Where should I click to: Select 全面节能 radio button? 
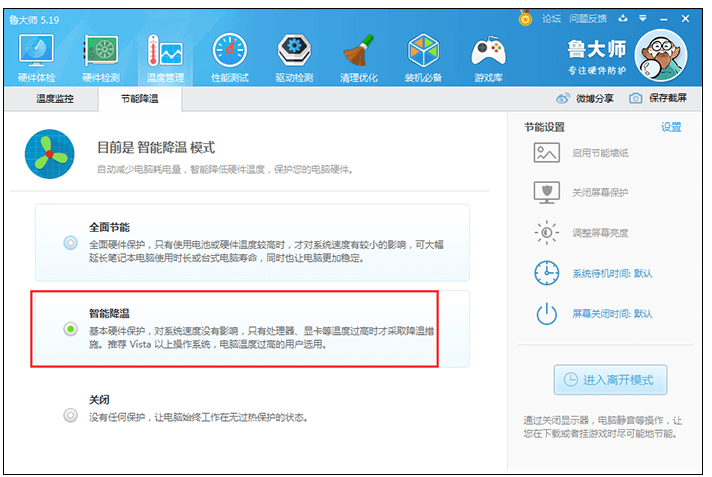pos(70,243)
